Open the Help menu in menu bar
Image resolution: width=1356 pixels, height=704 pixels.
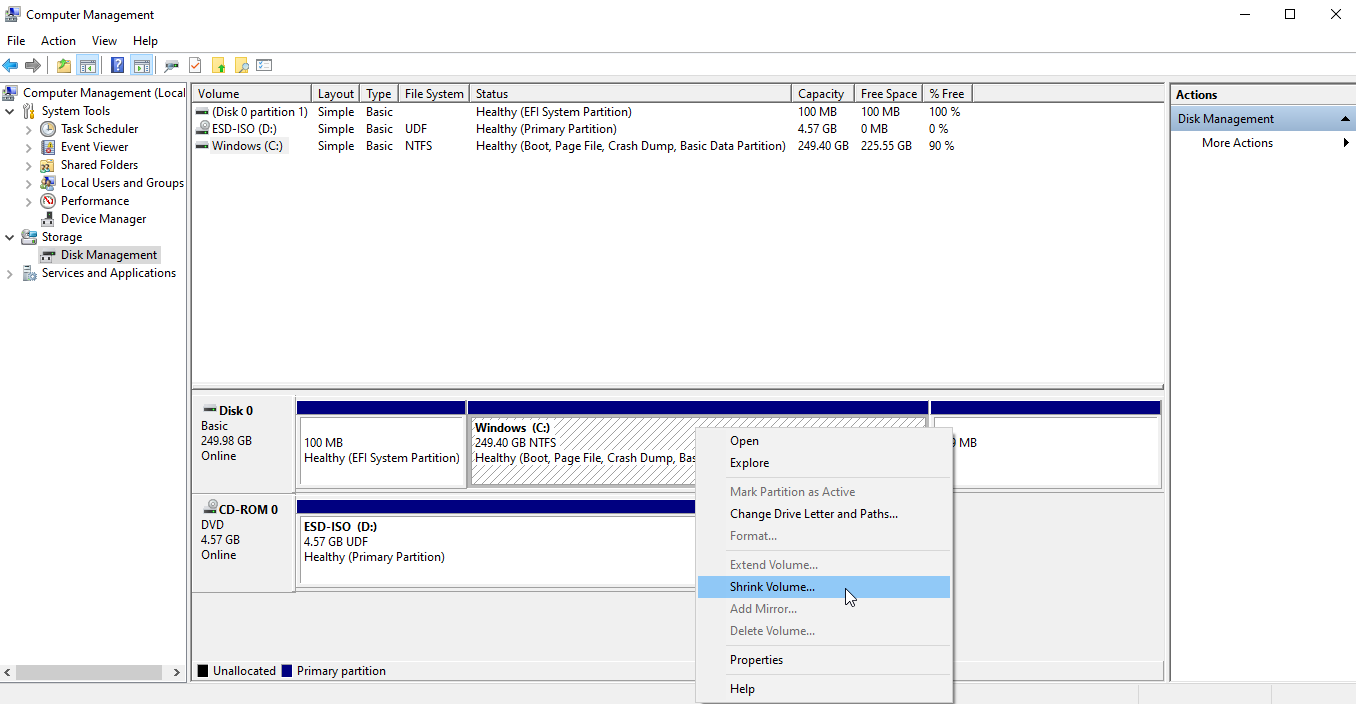[x=145, y=41]
